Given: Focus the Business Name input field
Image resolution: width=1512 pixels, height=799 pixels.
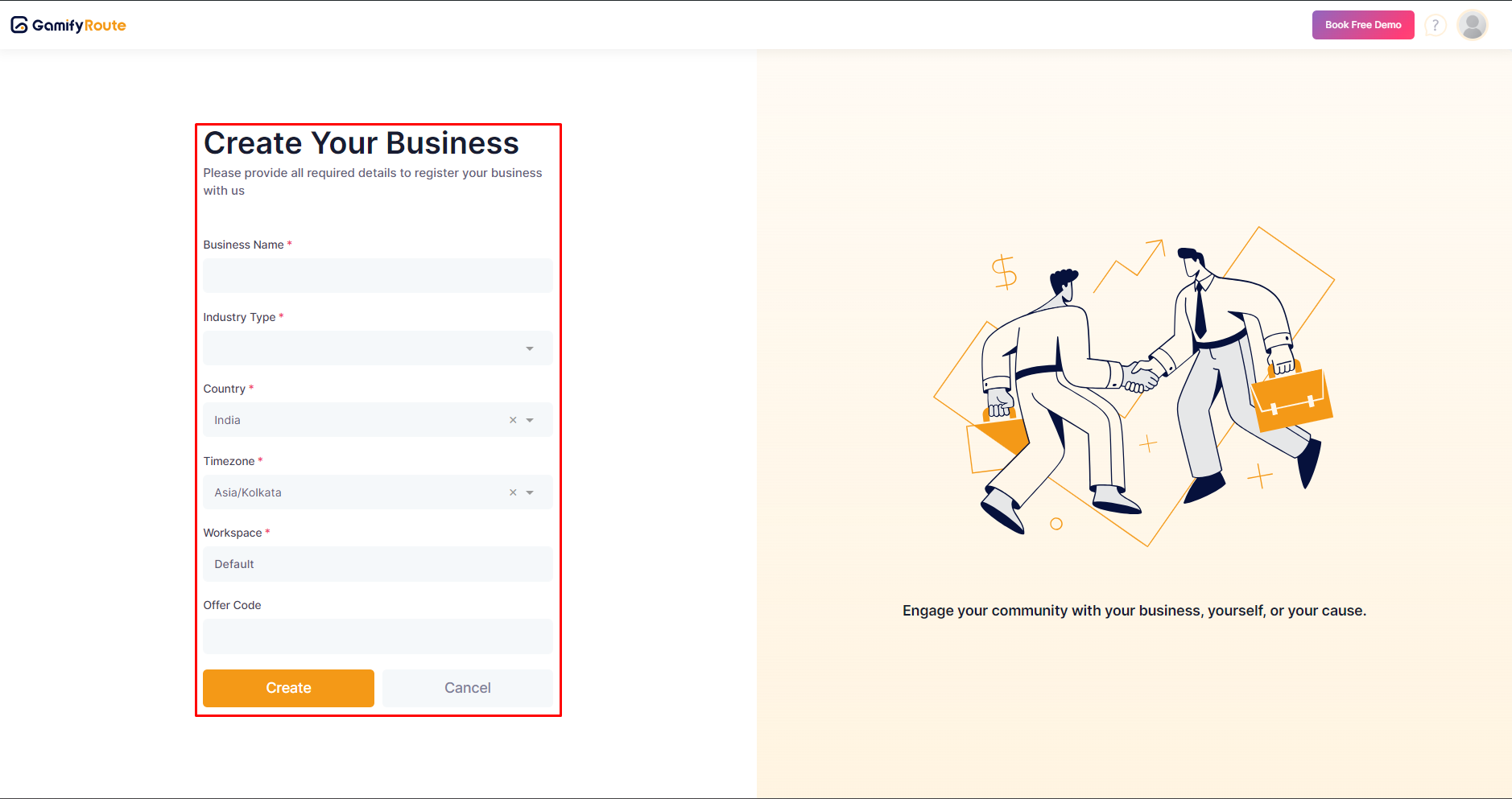Looking at the screenshot, I should (378, 275).
